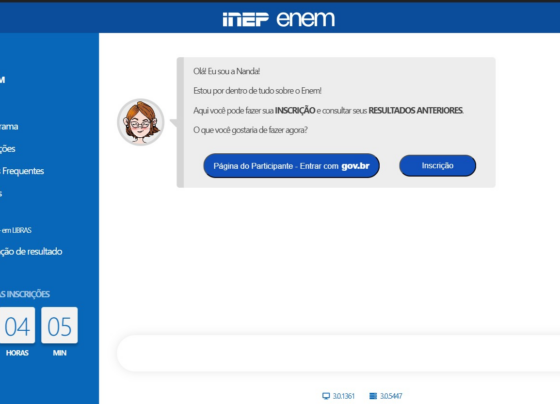This screenshot has height=404, width=560.
Task: Click the version number 3.0.5447
Action: click(x=391, y=396)
